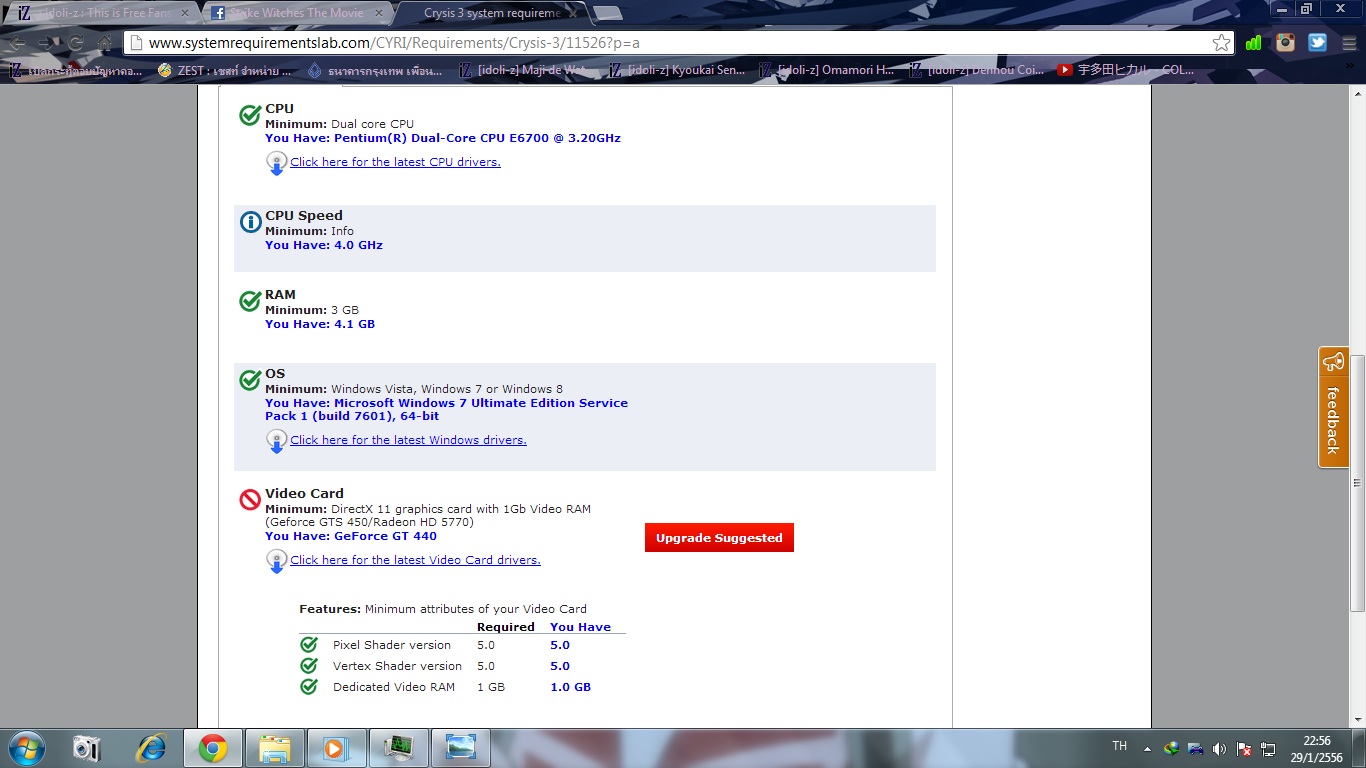Image resolution: width=1366 pixels, height=768 pixels.
Task: Open the orange feedback side tab
Action: coord(1333,407)
